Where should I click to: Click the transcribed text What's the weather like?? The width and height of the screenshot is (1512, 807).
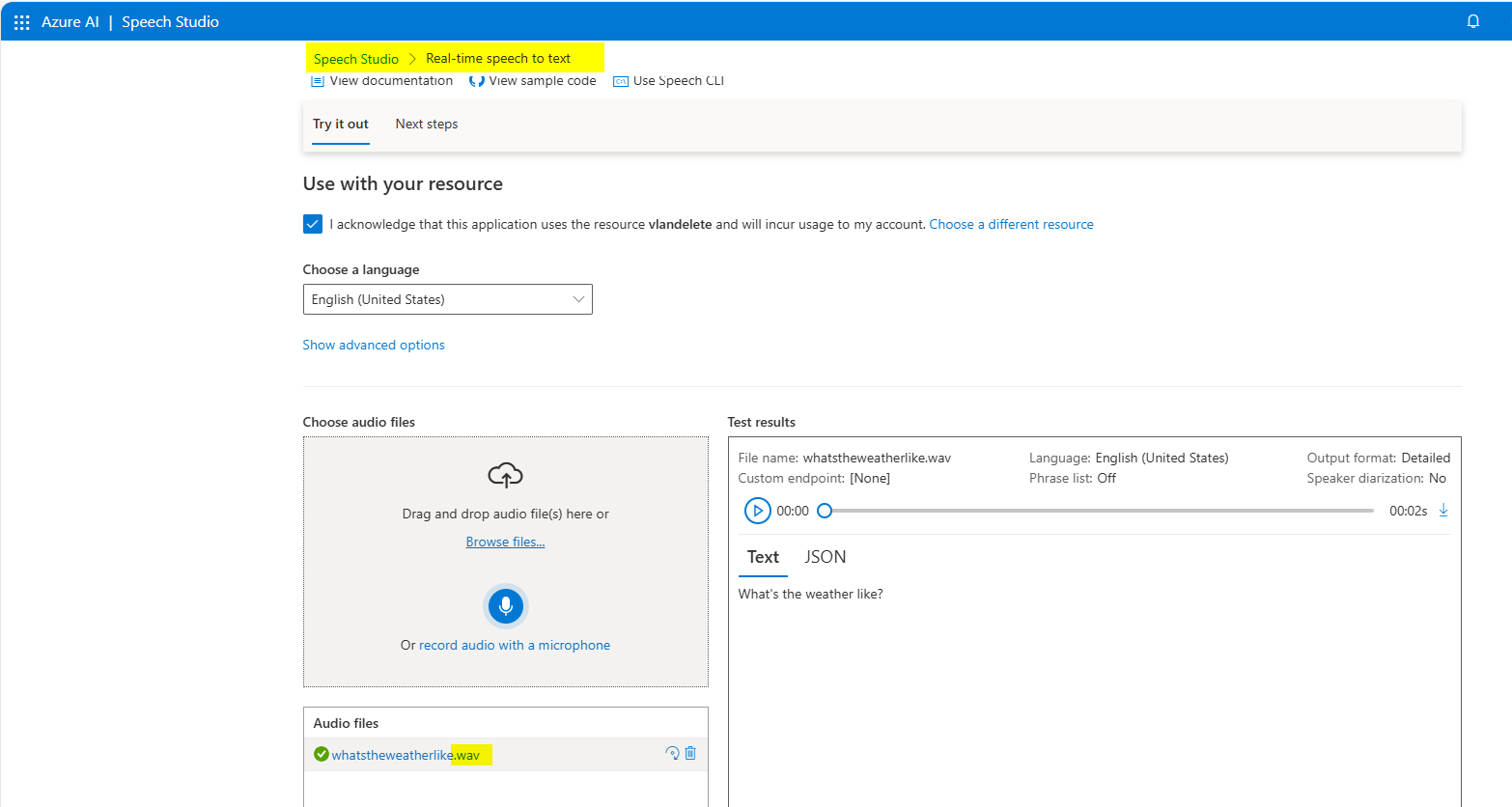[811, 594]
